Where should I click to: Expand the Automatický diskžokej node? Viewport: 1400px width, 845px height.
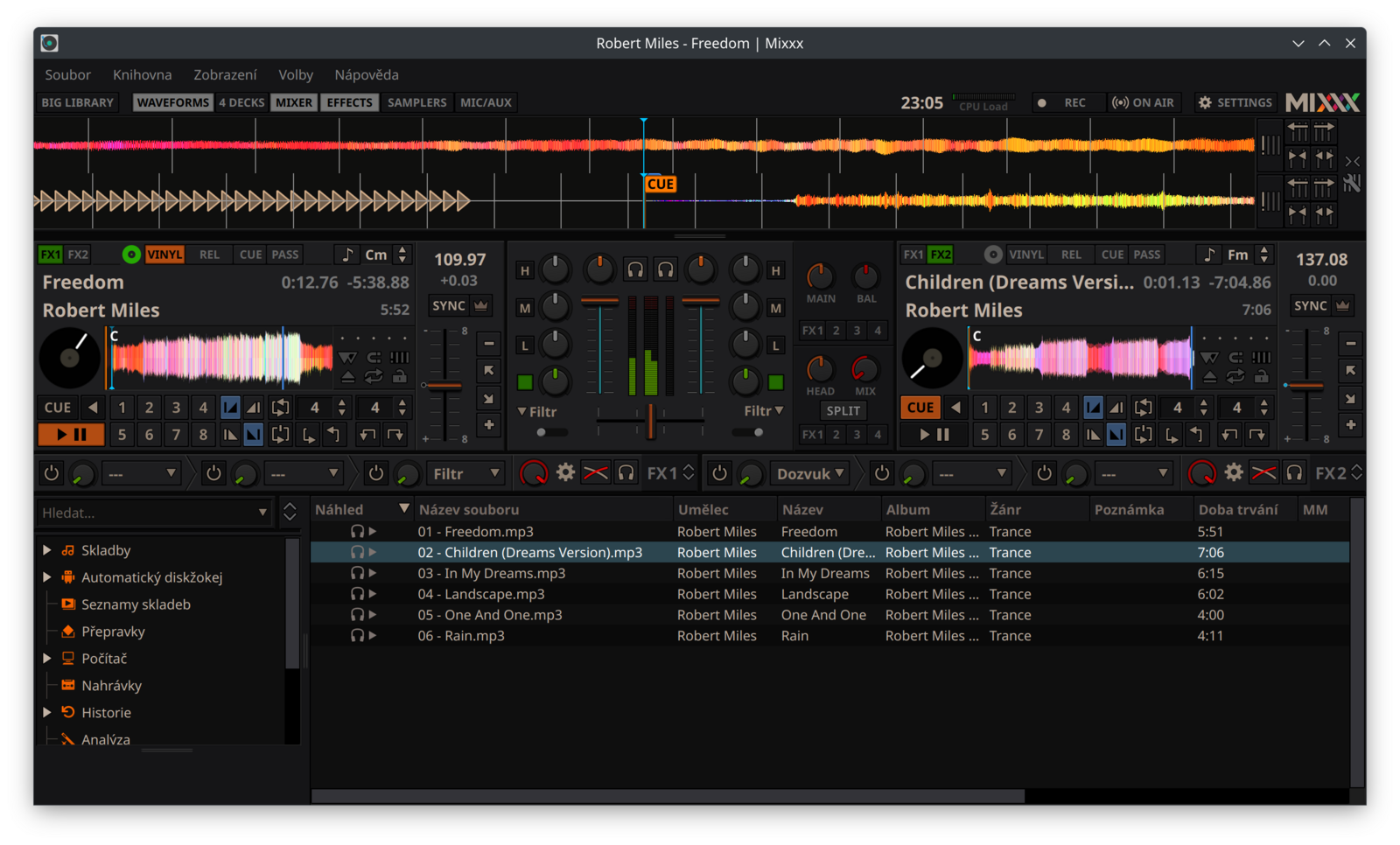click(x=46, y=577)
